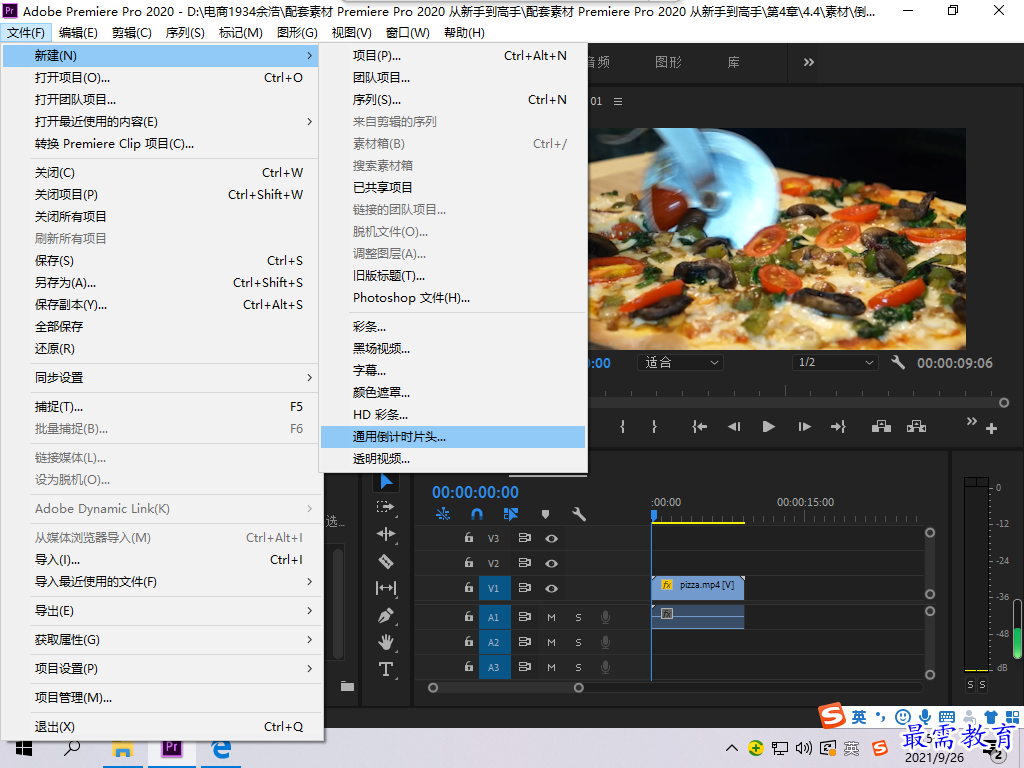Image resolution: width=1024 pixels, height=768 pixels.
Task: Select the Type tool
Action: 386,669
